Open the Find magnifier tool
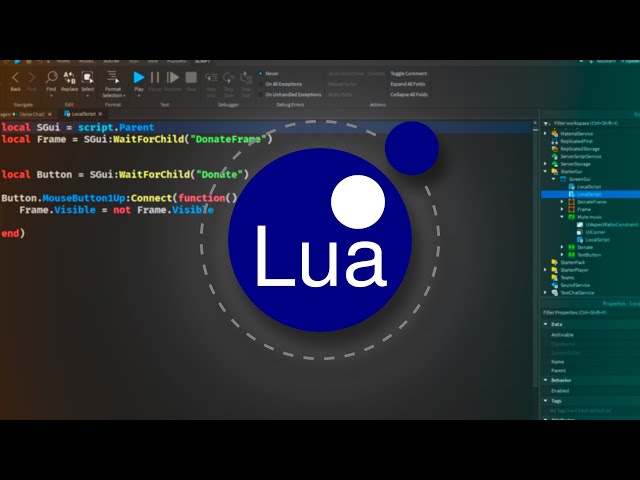Image resolution: width=640 pixels, height=480 pixels. (x=51, y=77)
